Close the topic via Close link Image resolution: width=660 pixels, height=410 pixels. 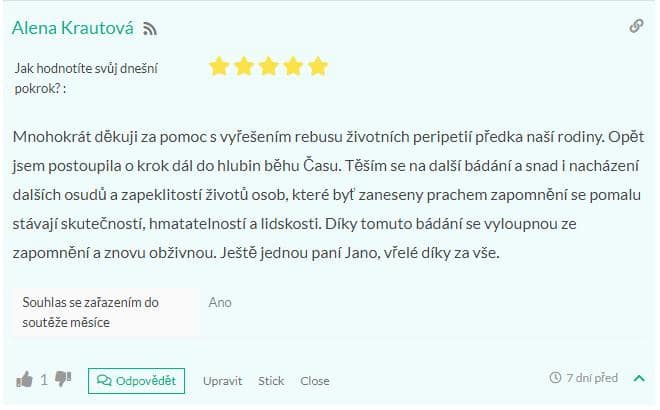click(314, 381)
